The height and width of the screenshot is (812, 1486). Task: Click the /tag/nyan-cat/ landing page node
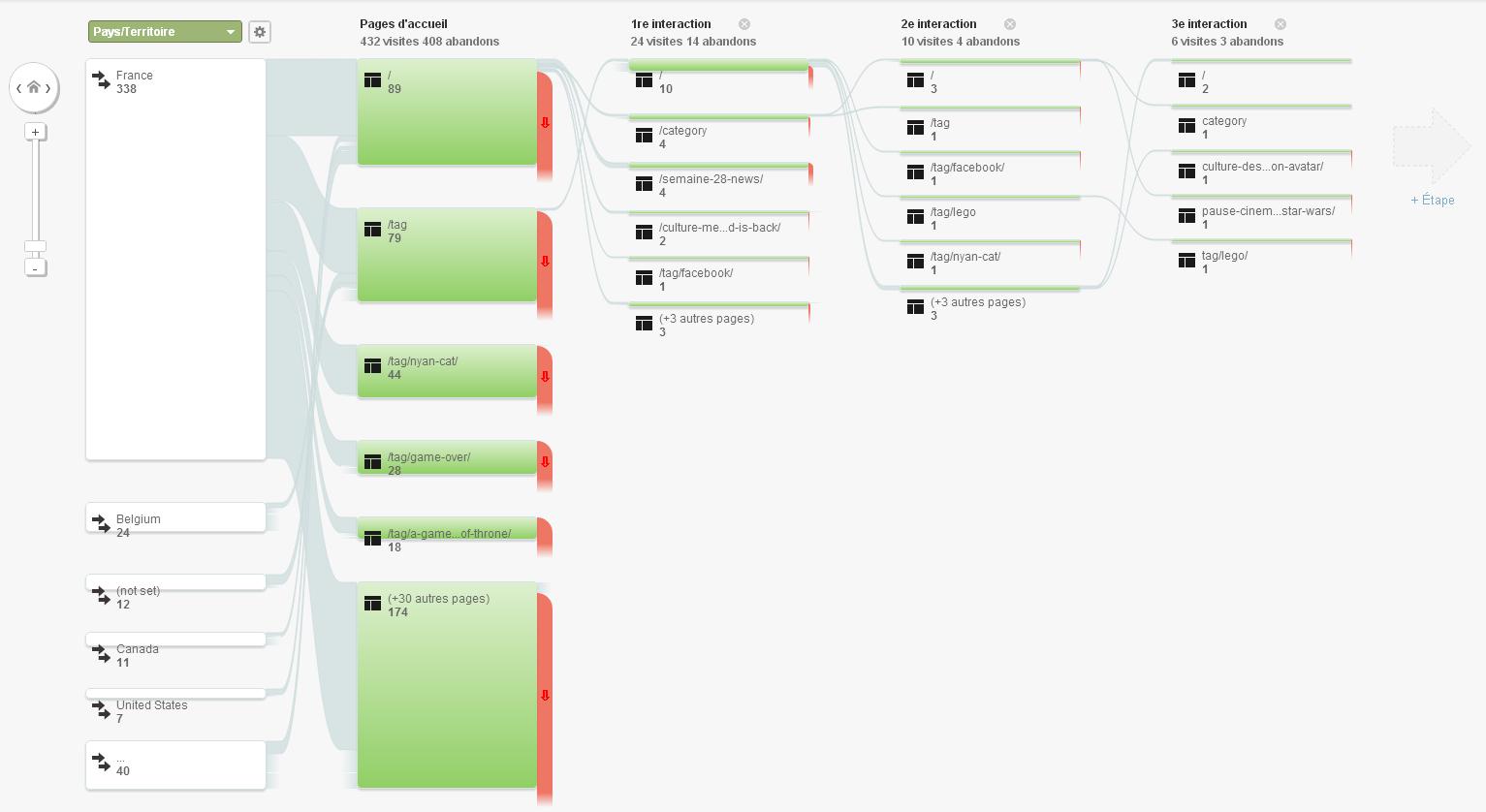click(447, 371)
